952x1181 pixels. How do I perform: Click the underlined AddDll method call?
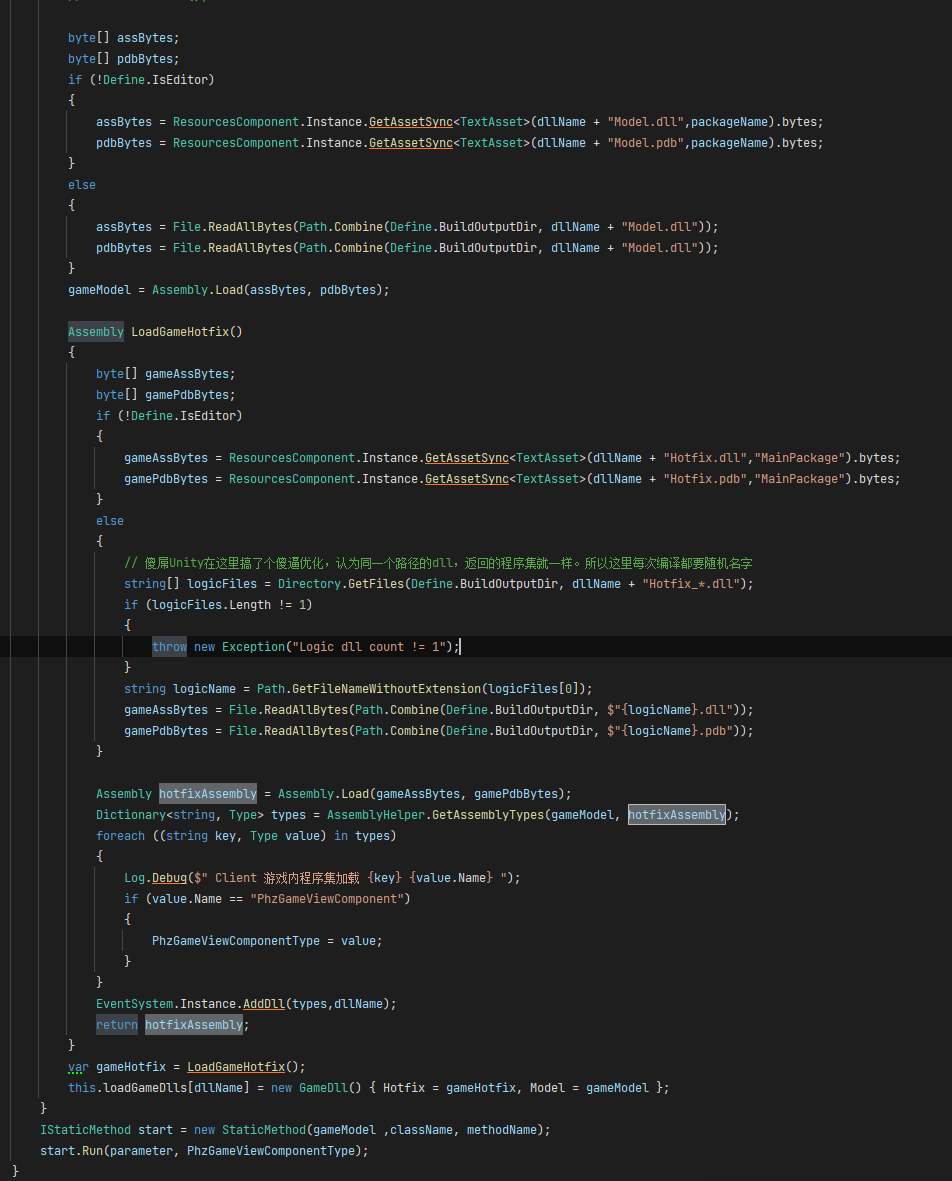pos(264,1004)
